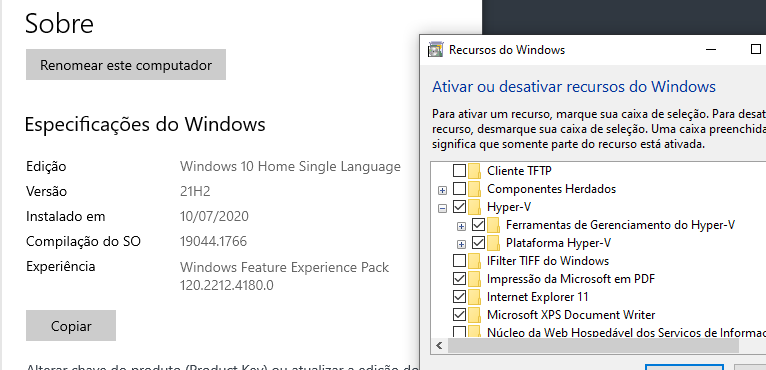Select the Plataforma Hyper-V label
This screenshot has height=370, width=766.
558,243
